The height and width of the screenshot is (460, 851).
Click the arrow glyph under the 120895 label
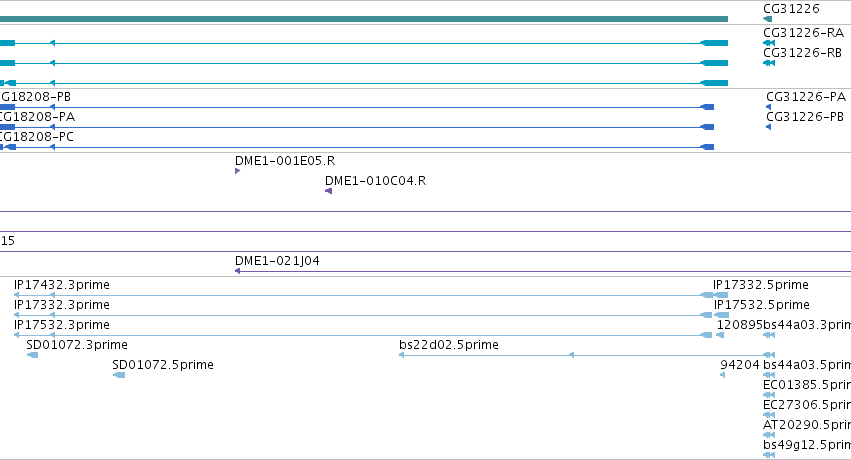pos(720,335)
